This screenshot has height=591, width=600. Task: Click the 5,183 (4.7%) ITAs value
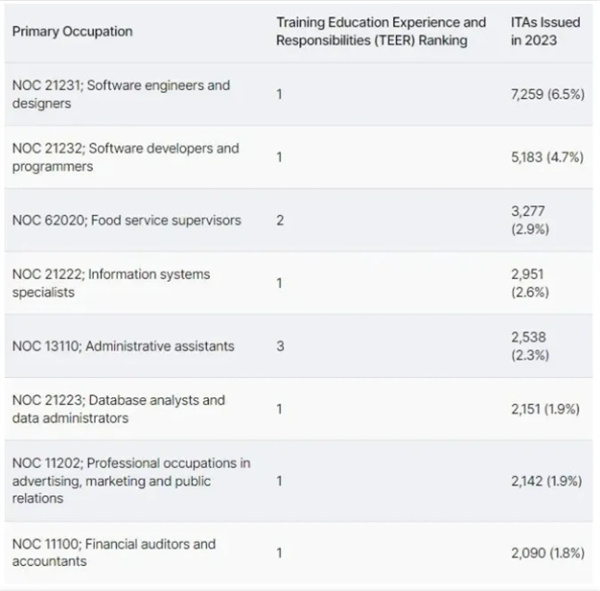tap(546, 157)
